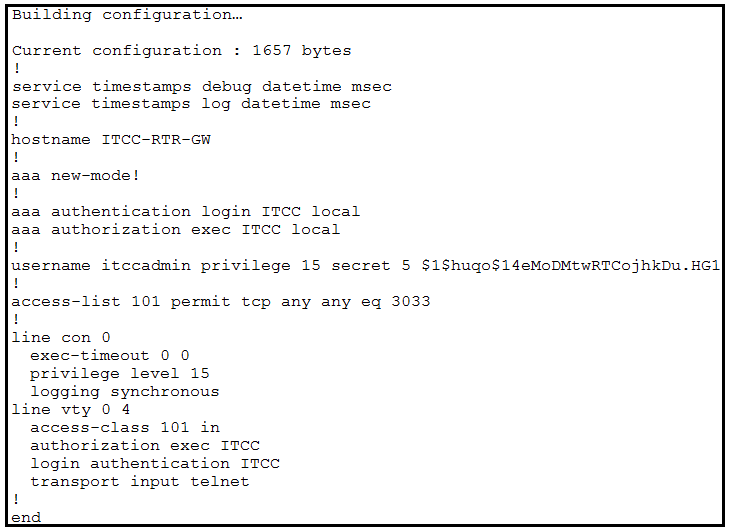Select 'service timestamps debug datetime msec' line

(x=202, y=86)
